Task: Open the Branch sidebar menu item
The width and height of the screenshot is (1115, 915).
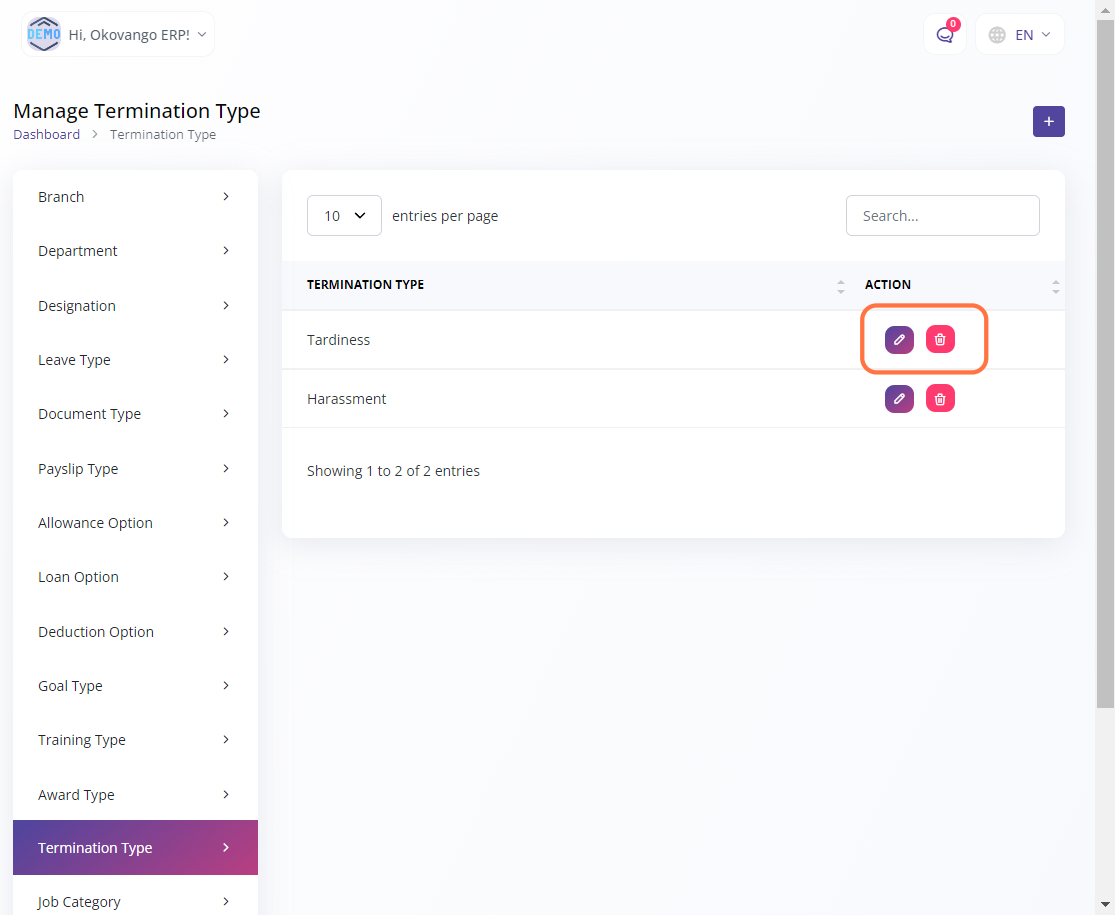Action: 135,197
